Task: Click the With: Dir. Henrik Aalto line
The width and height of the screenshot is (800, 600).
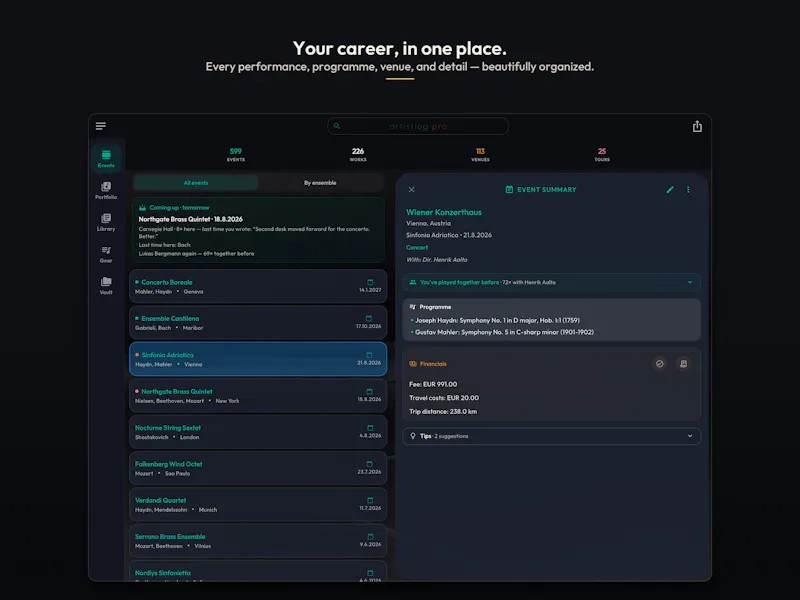Action: 437,260
